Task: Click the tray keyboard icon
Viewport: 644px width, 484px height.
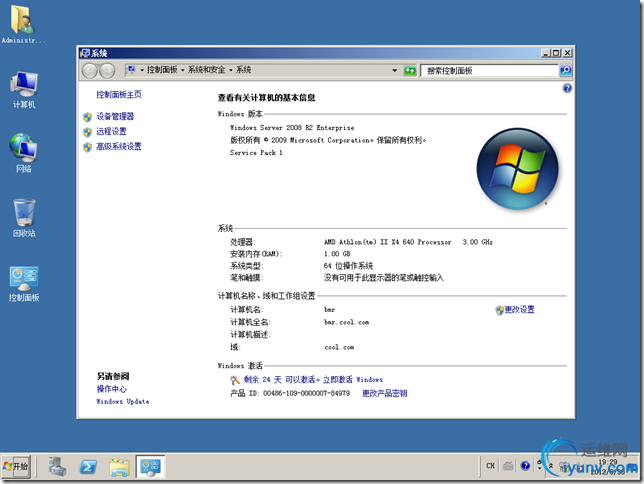Action: click(508, 466)
